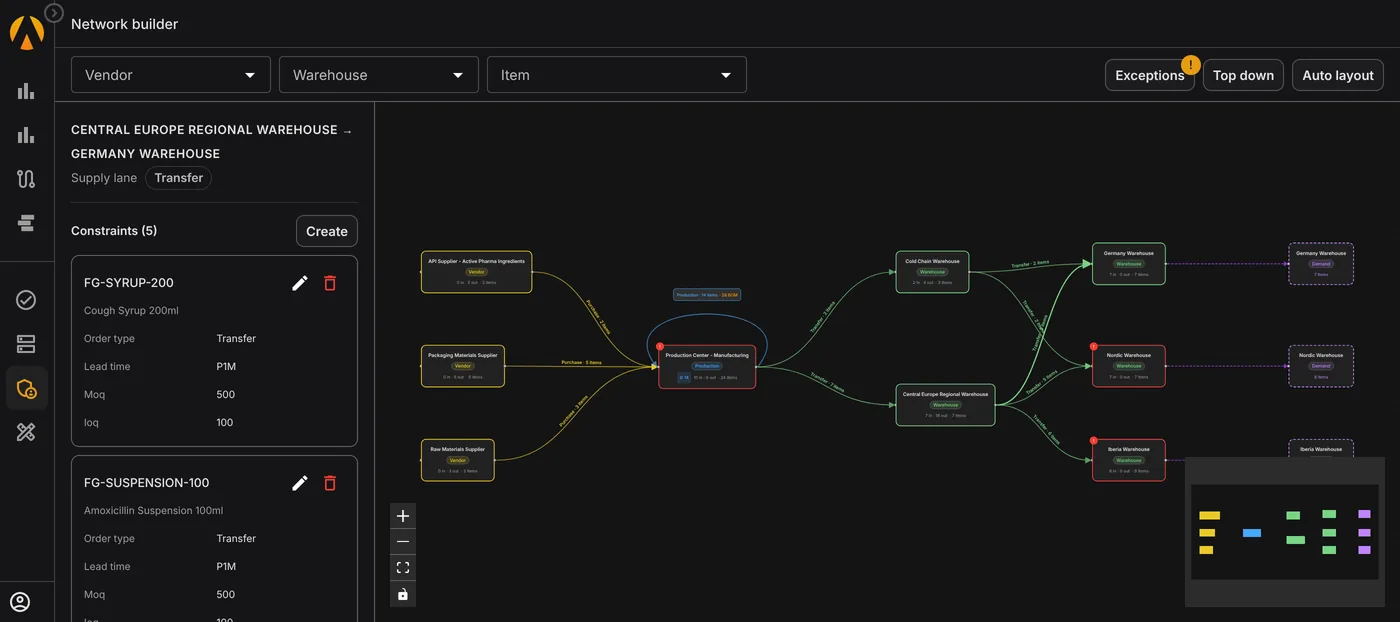Toggle the canvas interactivity lock
Viewport: 1400px width, 622px height.
pos(403,594)
